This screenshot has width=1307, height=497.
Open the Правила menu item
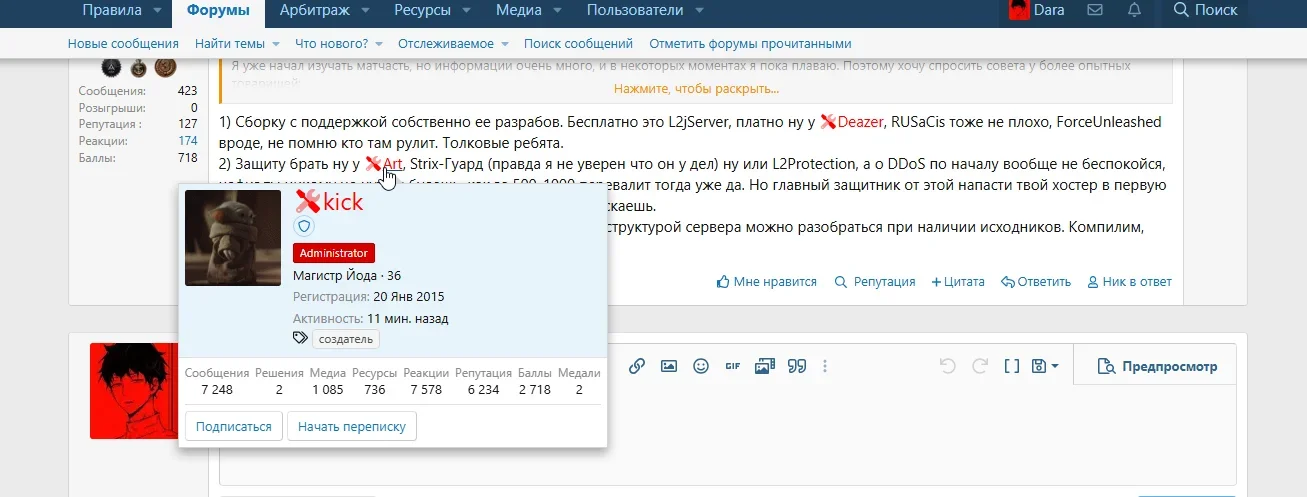111,10
